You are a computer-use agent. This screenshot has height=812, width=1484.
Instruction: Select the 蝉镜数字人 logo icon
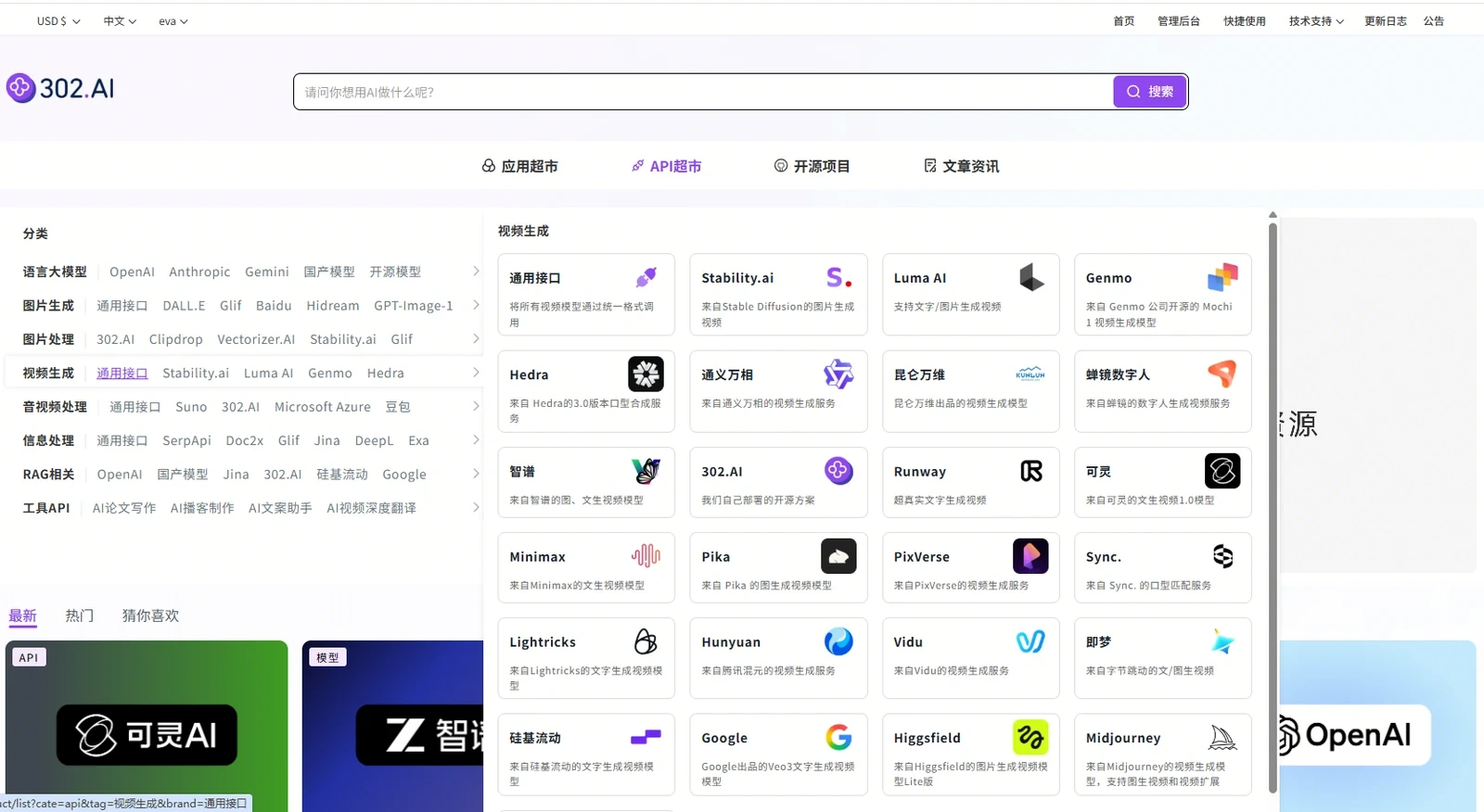pos(1222,374)
